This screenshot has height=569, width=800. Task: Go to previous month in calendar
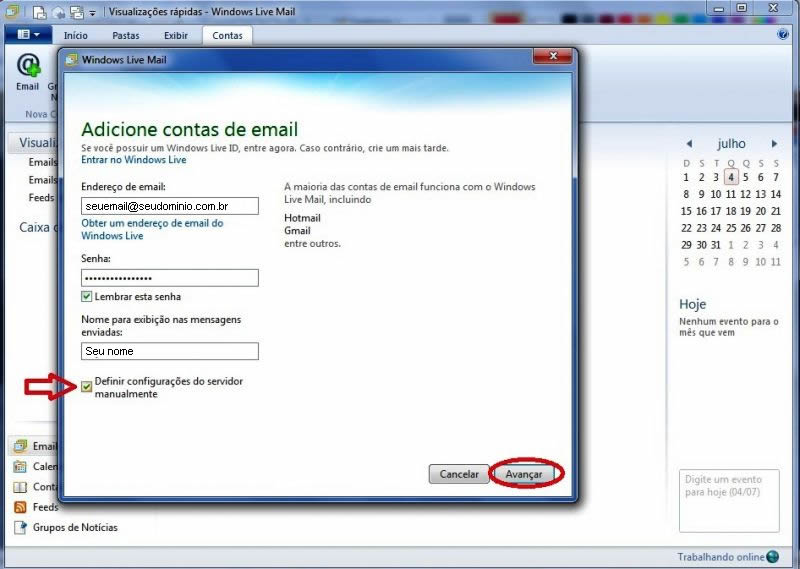pyautogui.click(x=689, y=144)
